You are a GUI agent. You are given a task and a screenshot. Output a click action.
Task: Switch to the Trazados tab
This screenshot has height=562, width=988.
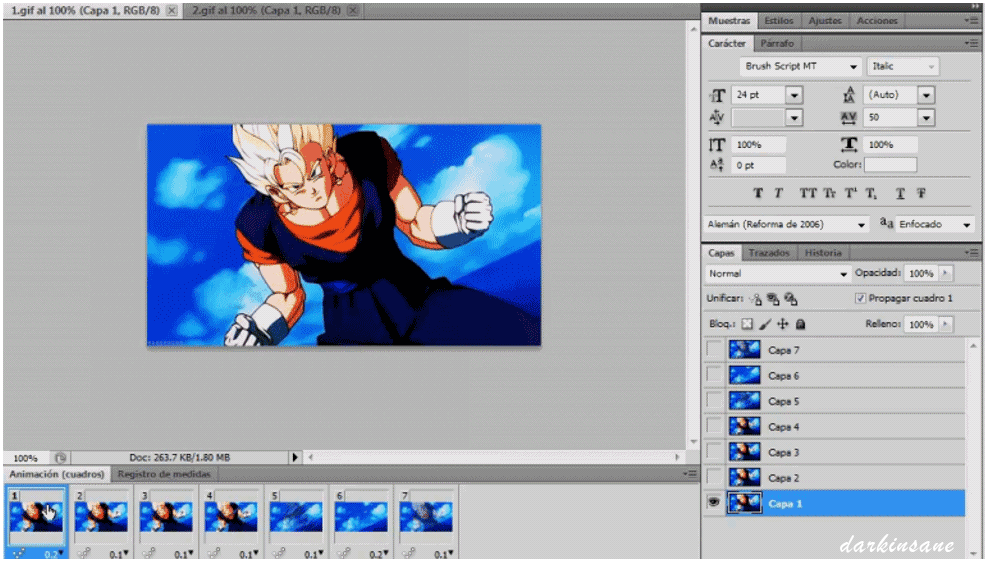pos(769,253)
